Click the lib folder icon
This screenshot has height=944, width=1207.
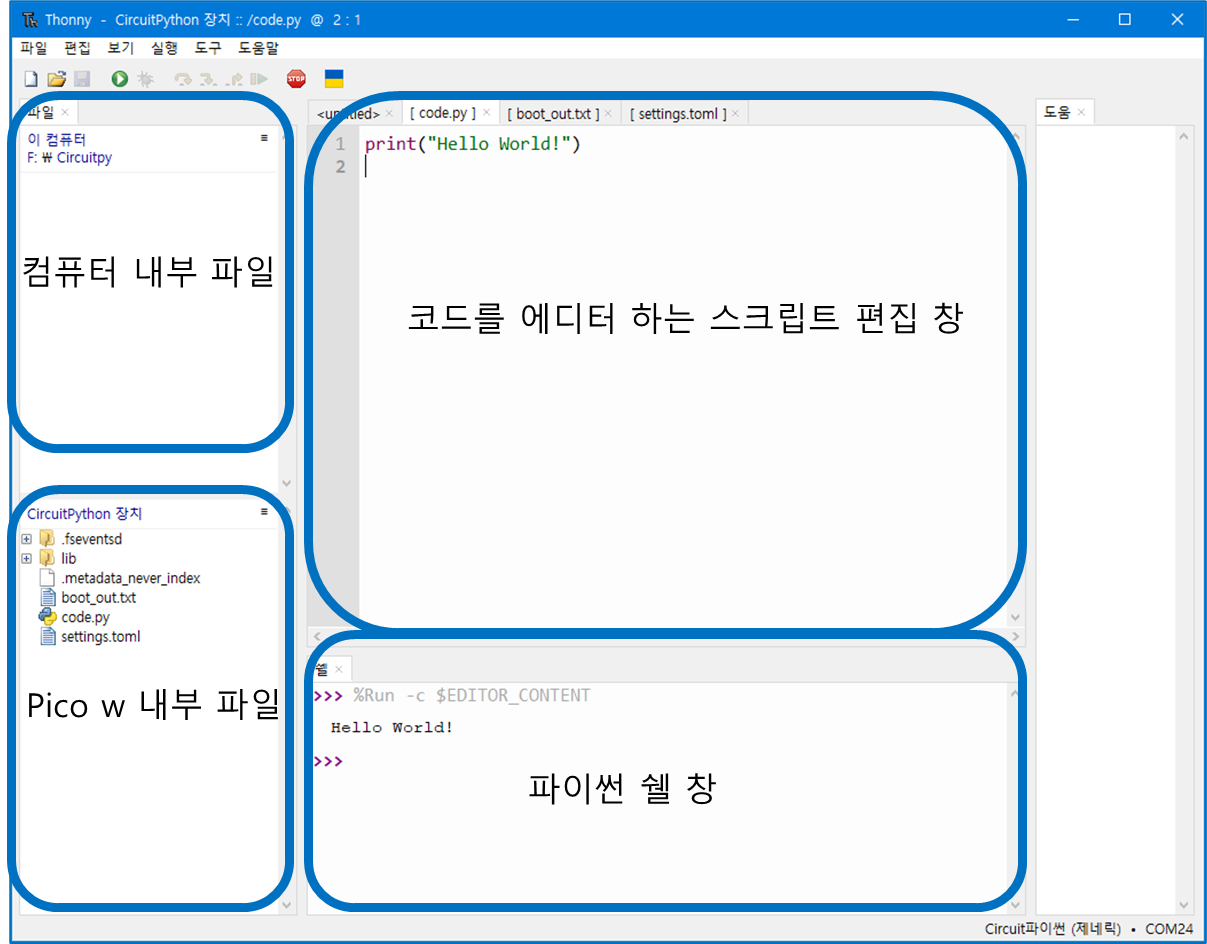(47, 558)
